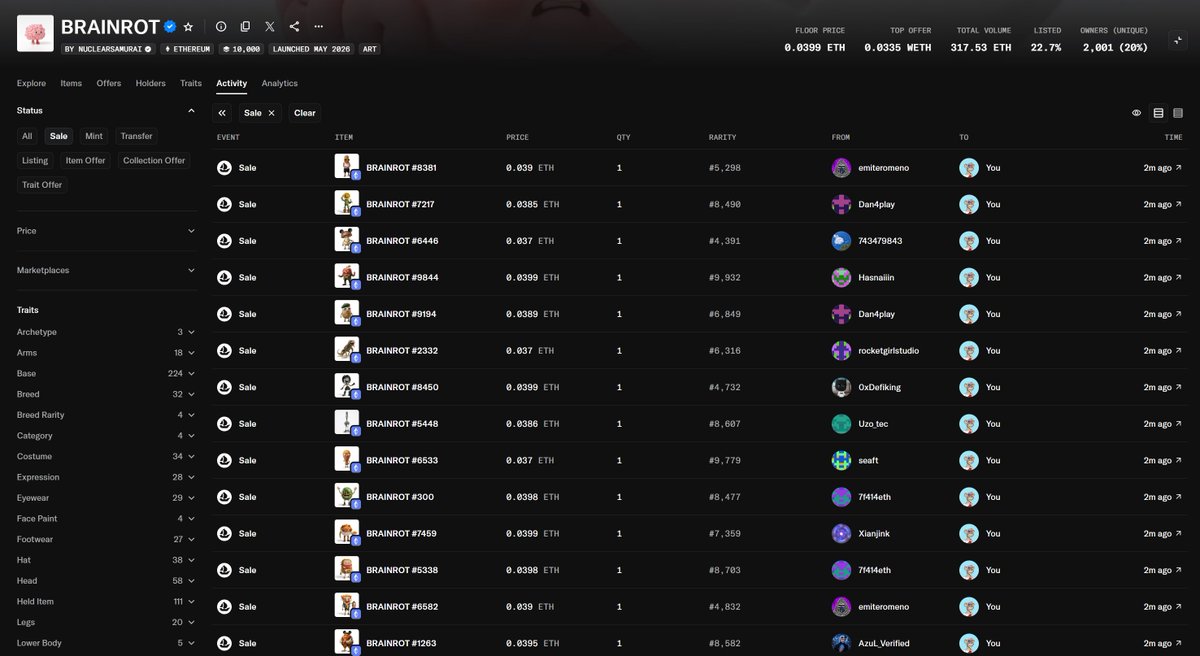The width and height of the screenshot is (1200, 656).
Task: Collapse the filter sidebar with double-arrow icon
Action: 222,113
